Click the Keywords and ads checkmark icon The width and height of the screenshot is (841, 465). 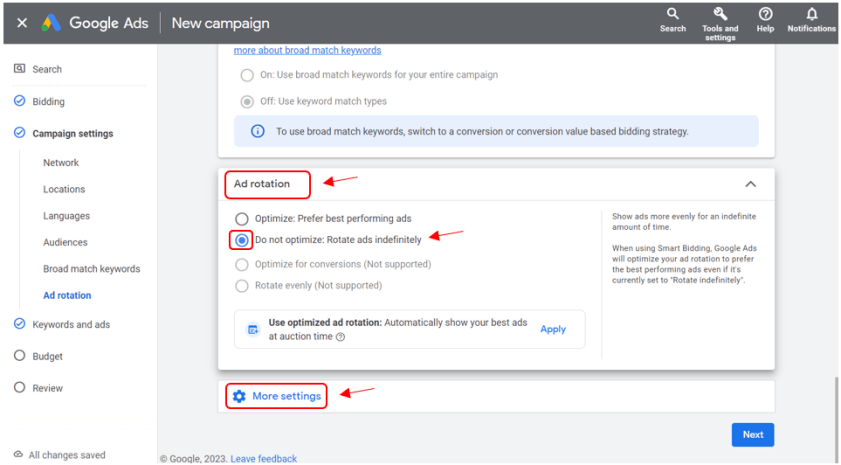tap(19, 323)
